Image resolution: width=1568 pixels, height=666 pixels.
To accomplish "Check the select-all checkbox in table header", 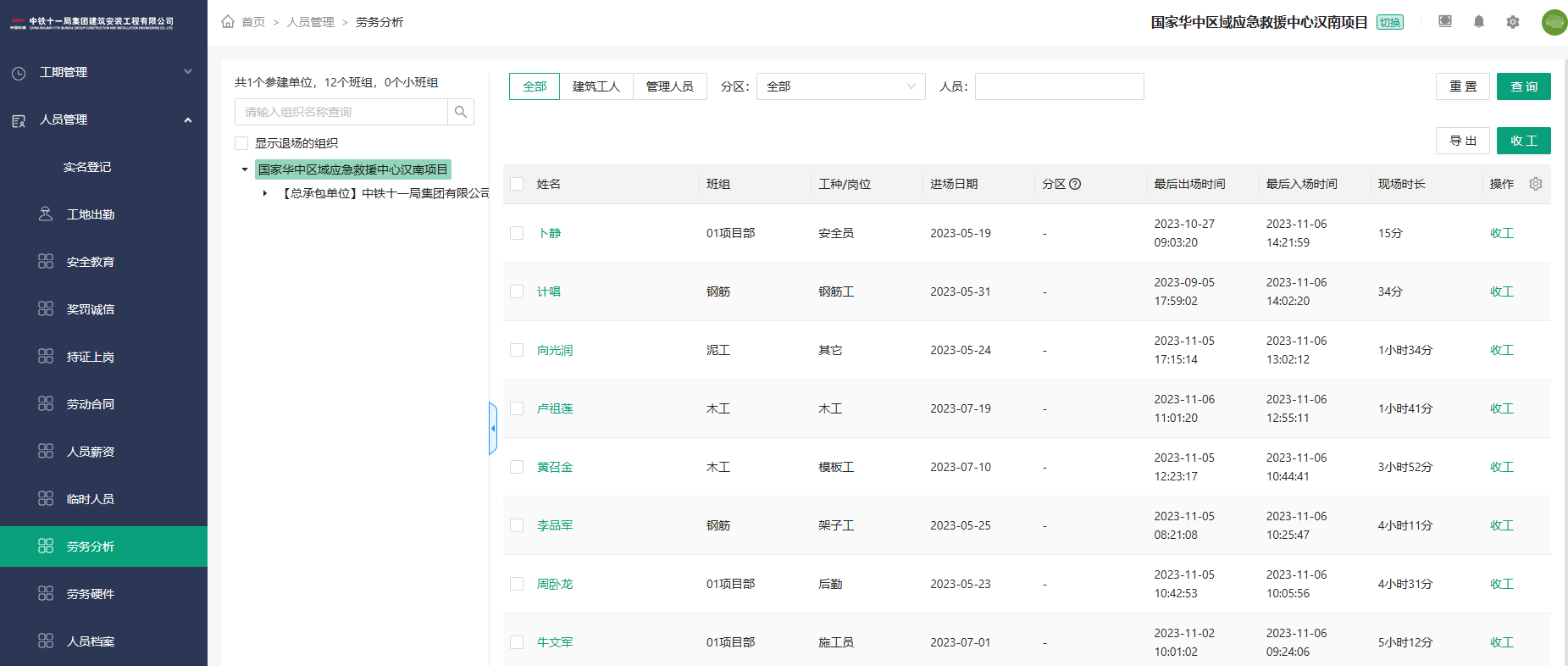I will pyautogui.click(x=517, y=184).
